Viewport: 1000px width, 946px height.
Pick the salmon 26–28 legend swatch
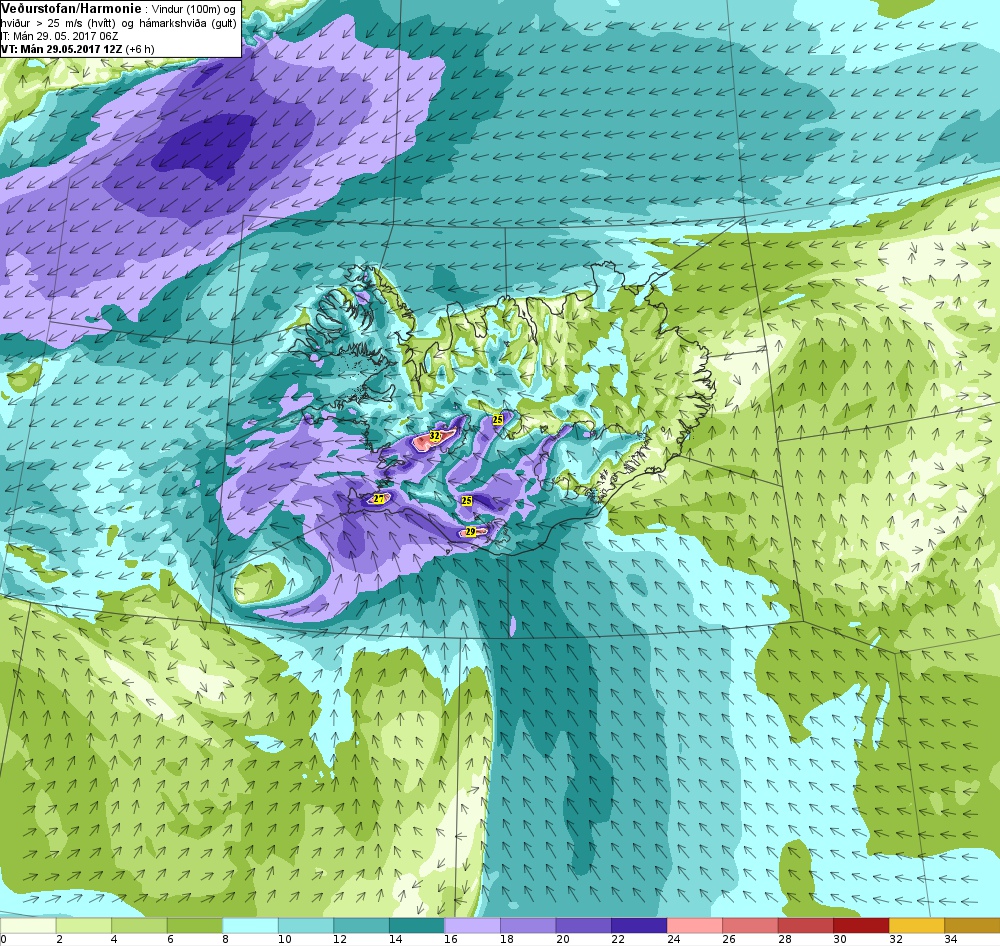click(749, 926)
